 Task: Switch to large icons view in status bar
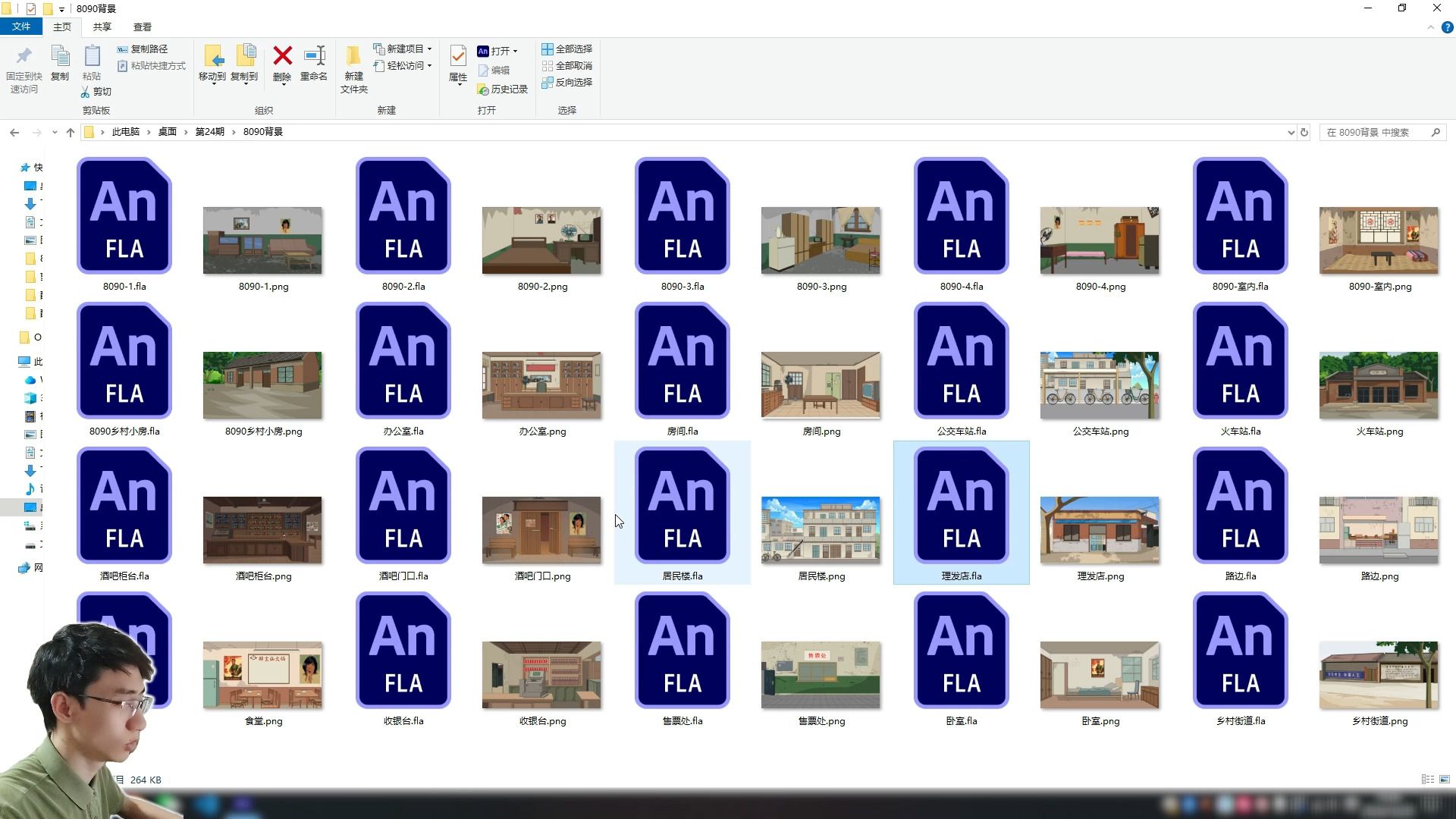coord(1445,780)
